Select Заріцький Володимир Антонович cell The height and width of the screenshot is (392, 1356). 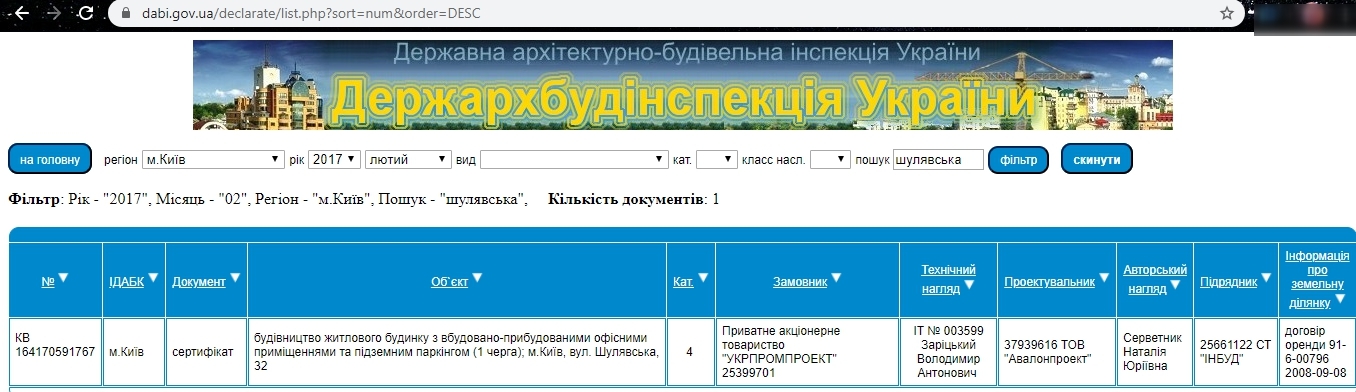(x=948, y=351)
